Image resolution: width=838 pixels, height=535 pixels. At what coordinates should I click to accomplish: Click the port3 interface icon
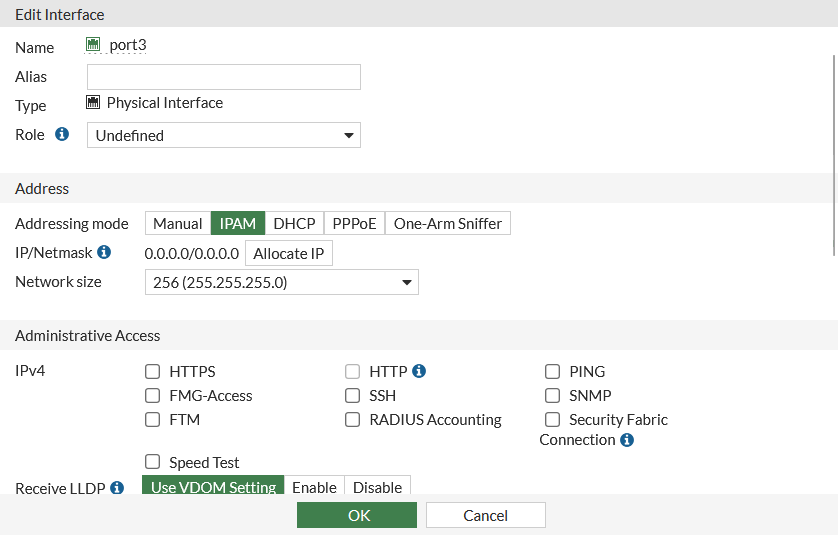[94, 45]
